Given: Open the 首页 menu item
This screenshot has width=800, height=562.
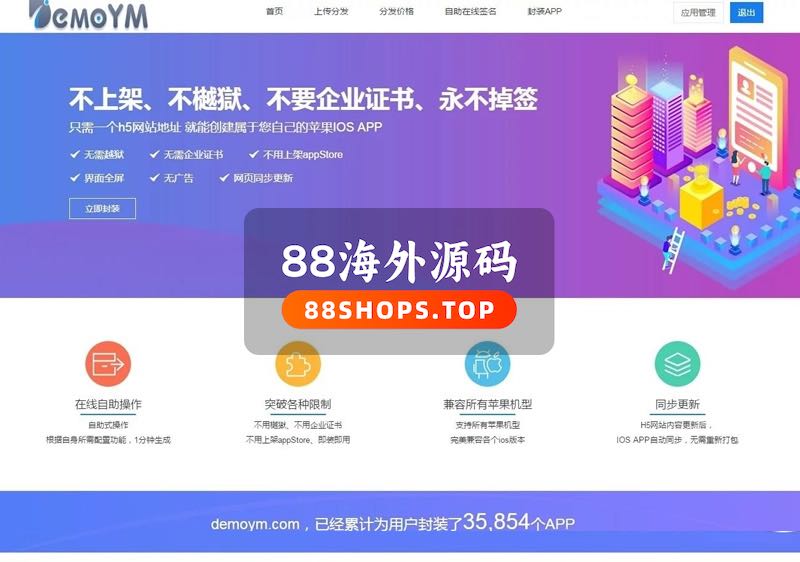Looking at the screenshot, I should 274,11.
